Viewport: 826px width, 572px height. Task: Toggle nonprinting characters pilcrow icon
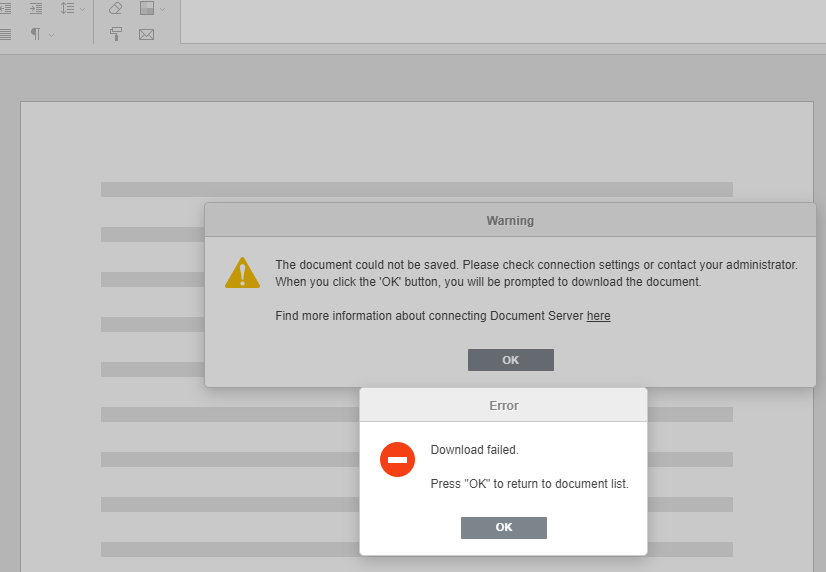(x=36, y=34)
